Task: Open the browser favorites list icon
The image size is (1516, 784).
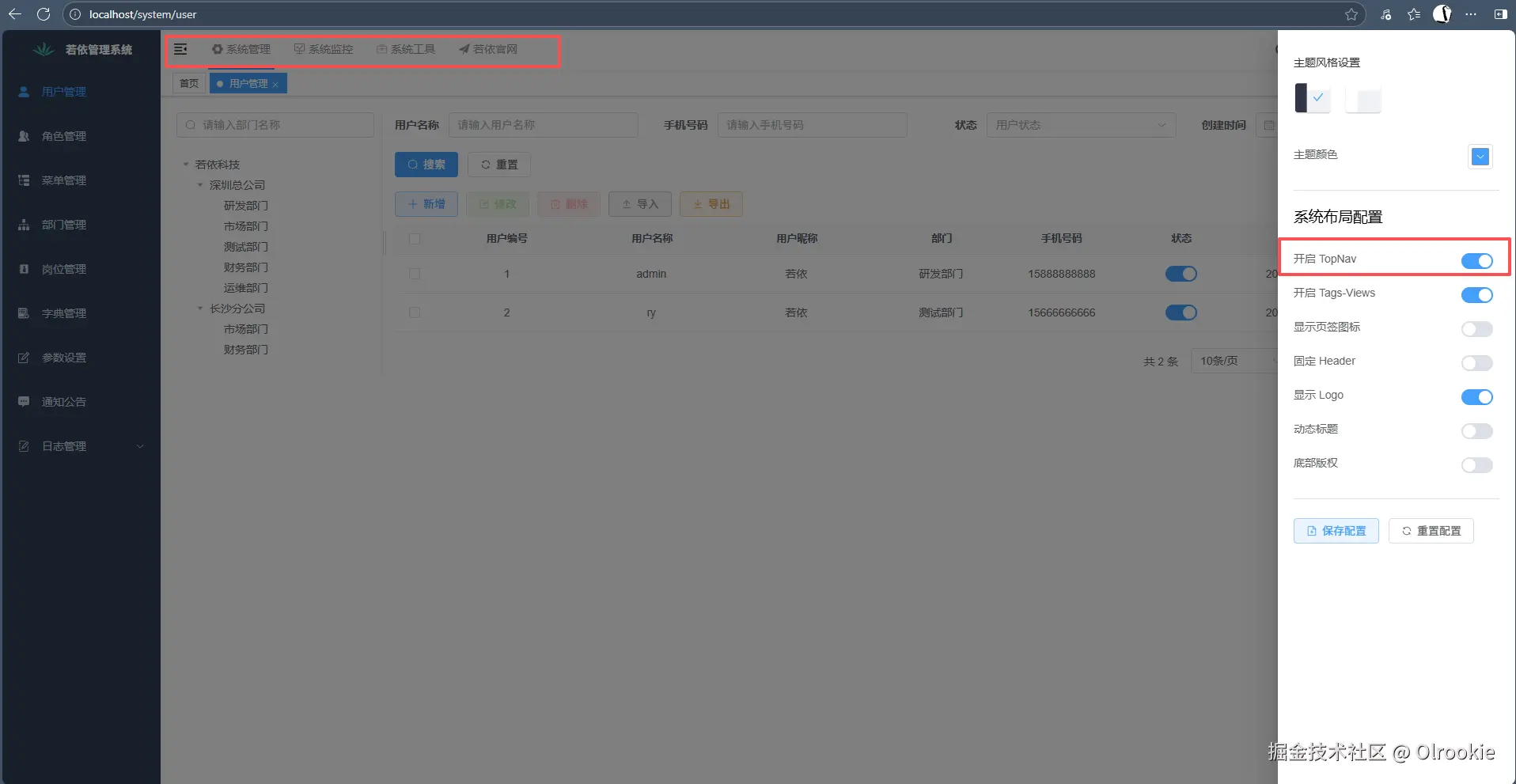Action: (x=1414, y=14)
